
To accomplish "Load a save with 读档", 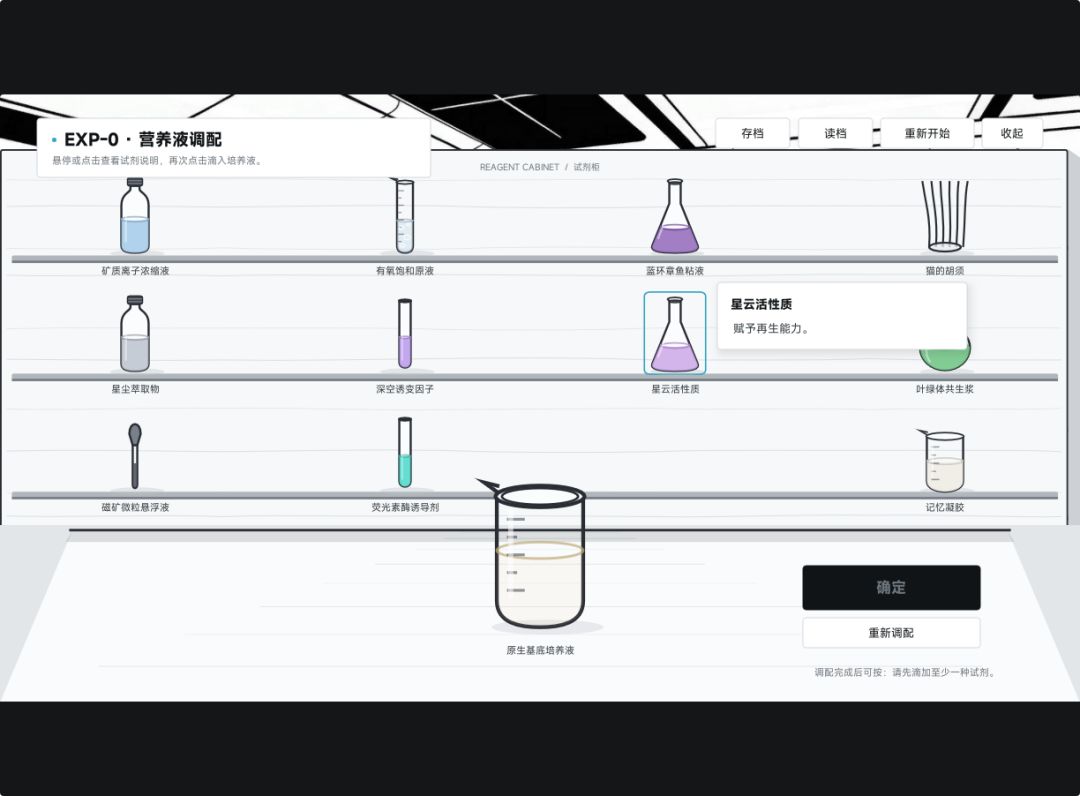I will point(835,133).
